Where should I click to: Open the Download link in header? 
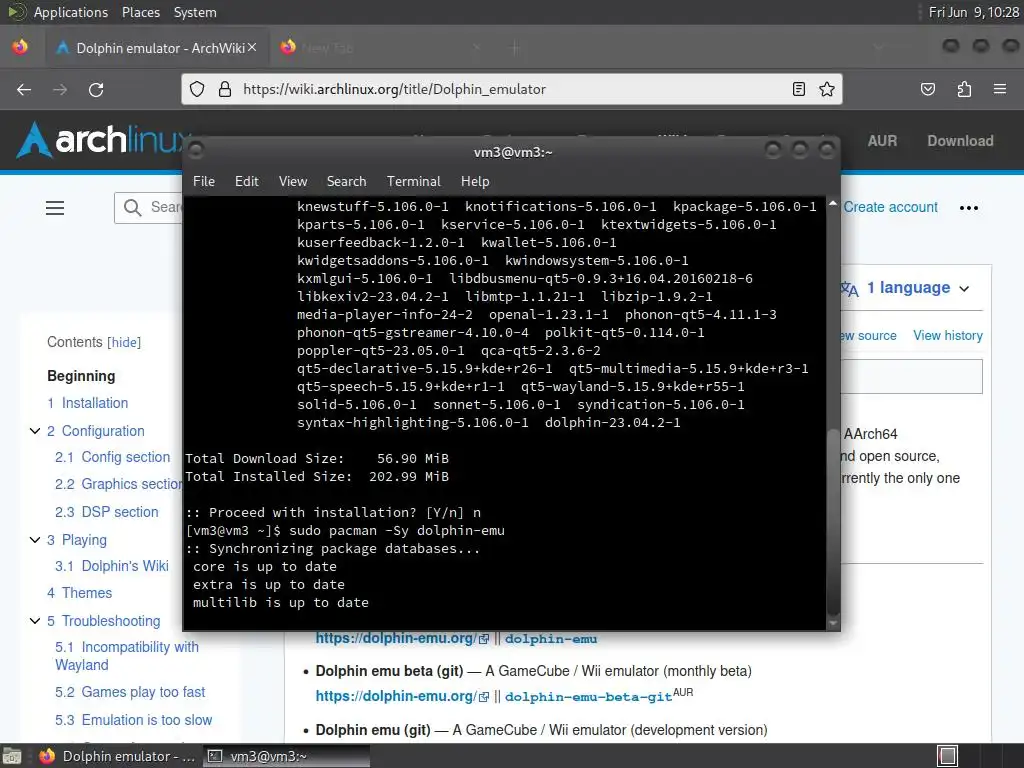click(960, 141)
